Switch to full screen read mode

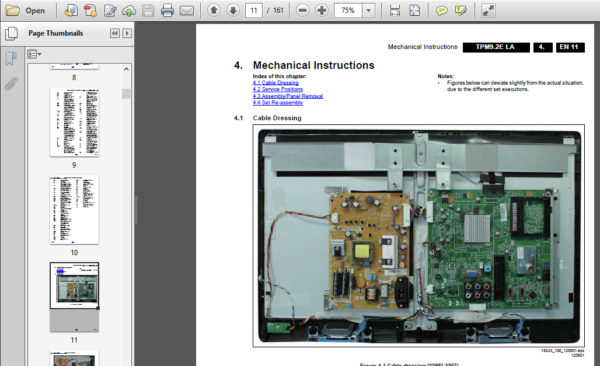point(488,10)
